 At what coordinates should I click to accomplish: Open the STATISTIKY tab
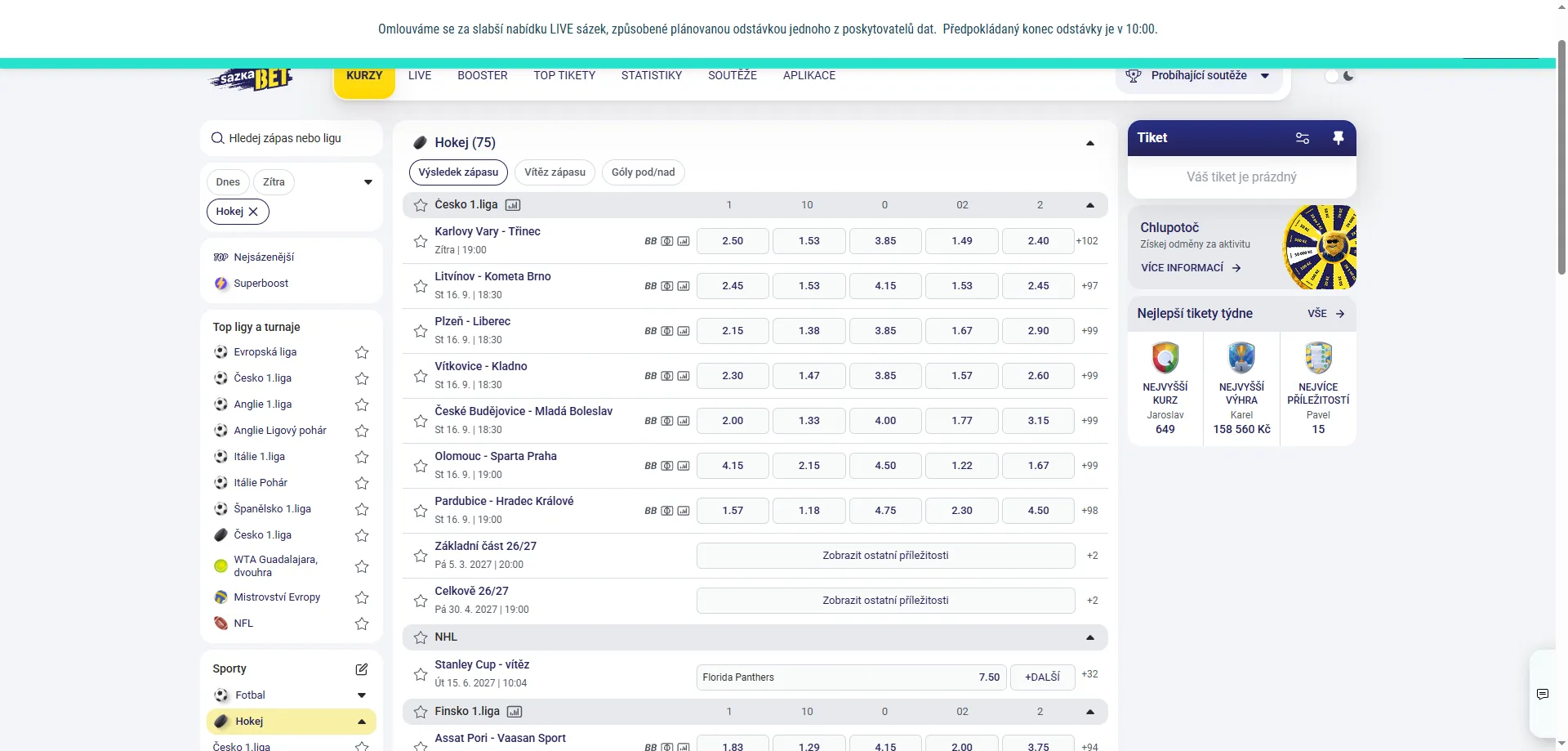652,75
